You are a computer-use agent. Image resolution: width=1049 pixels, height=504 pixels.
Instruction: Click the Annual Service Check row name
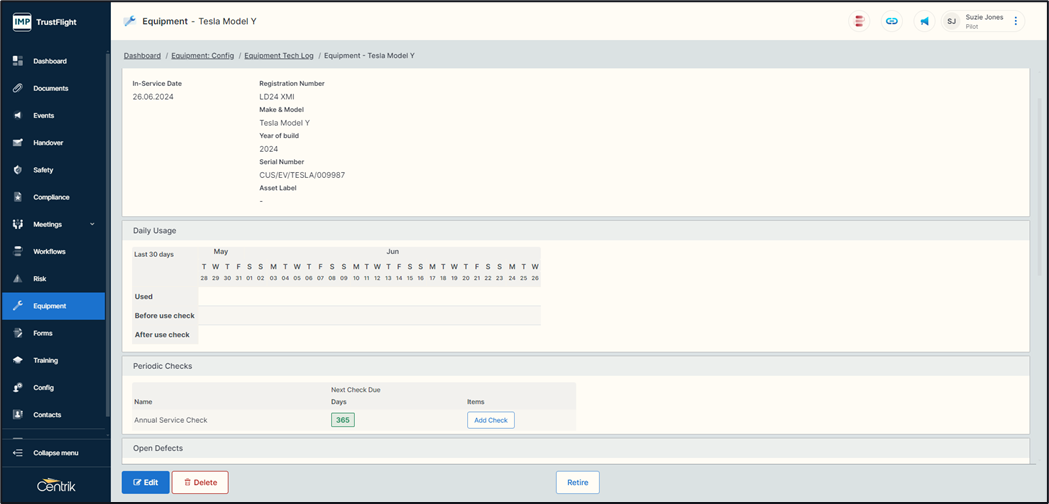pos(171,420)
